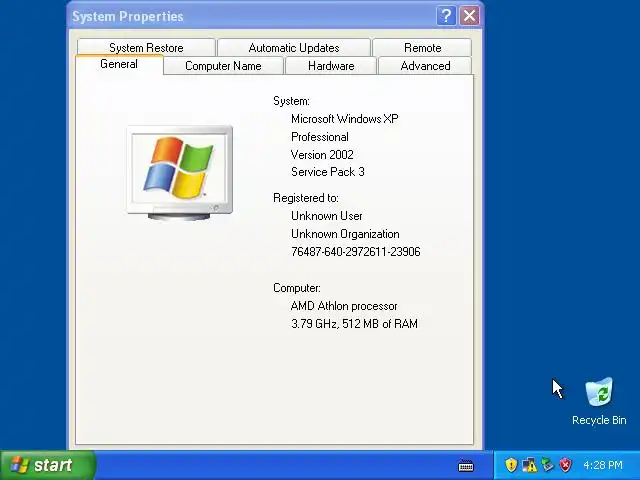Click the 'AMD Athlon processor' text
This screenshot has width=640, height=480.
(x=344, y=306)
